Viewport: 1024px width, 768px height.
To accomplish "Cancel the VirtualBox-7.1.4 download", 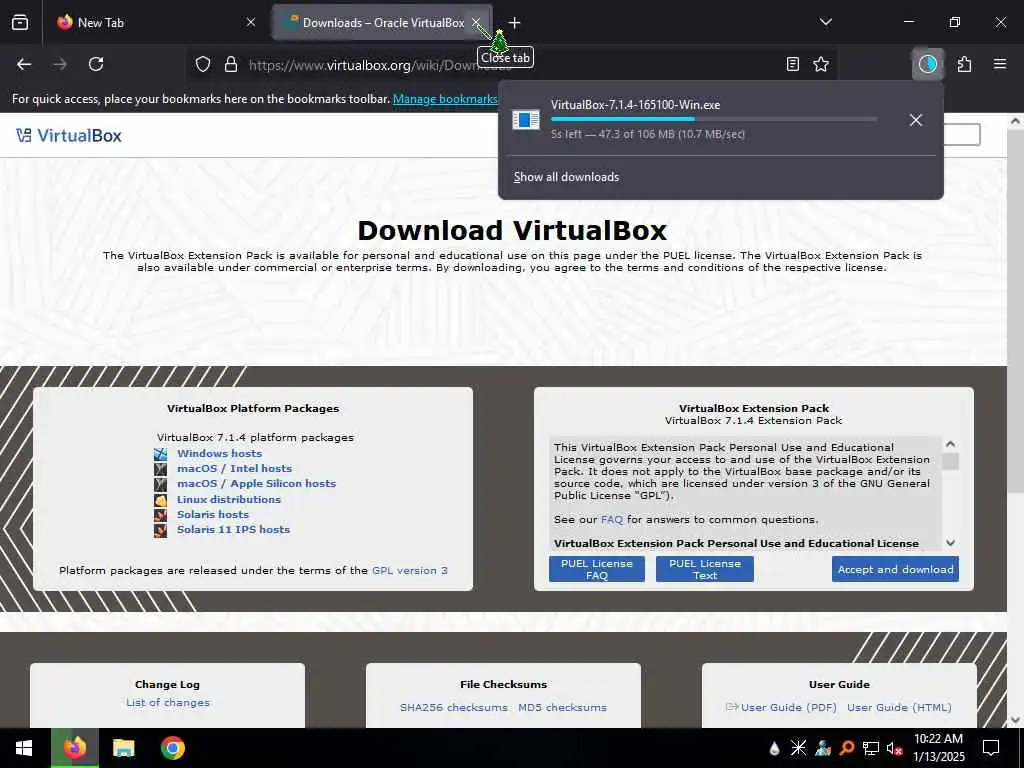I will click(916, 120).
